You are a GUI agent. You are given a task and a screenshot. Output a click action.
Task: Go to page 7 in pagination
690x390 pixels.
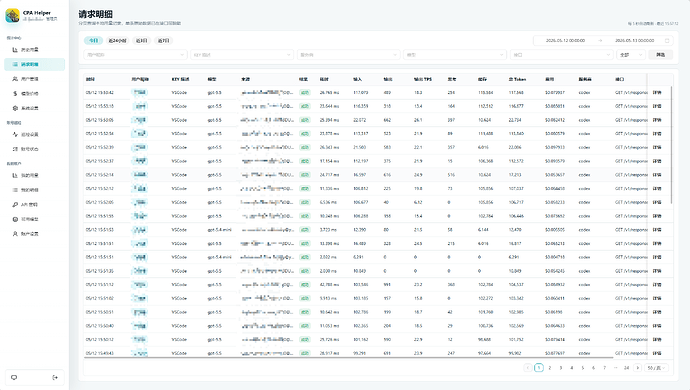pos(604,368)
